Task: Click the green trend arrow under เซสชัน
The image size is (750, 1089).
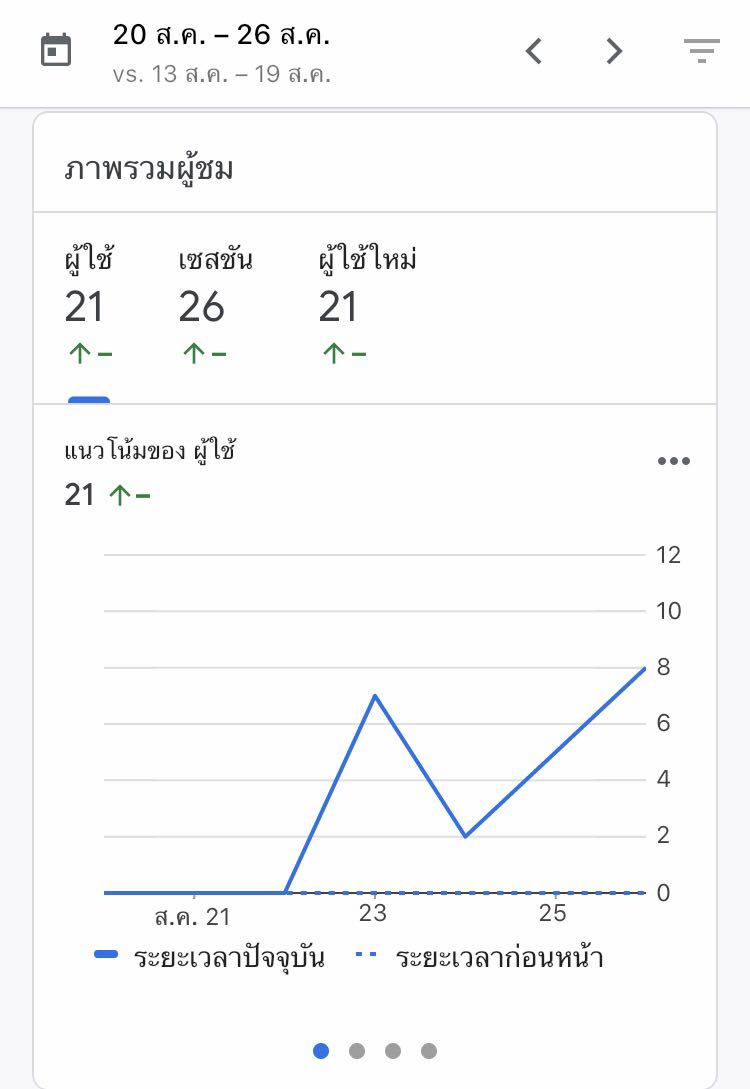Action: [193, 353]
